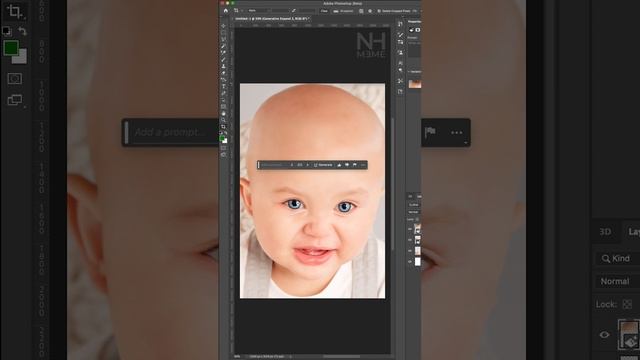Viewport: 640px width, 360px height.
Task: Select the Rectangle shape tool in small toolbar
Action: (223, 107)
